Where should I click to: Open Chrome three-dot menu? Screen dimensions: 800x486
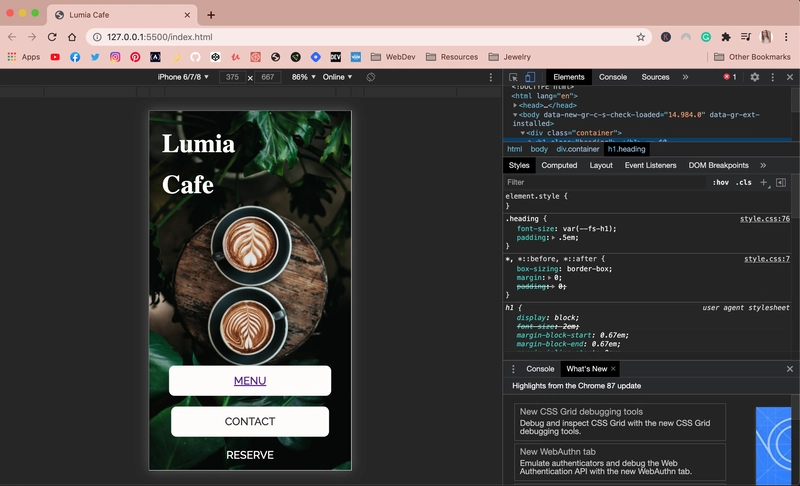(786, 37)
